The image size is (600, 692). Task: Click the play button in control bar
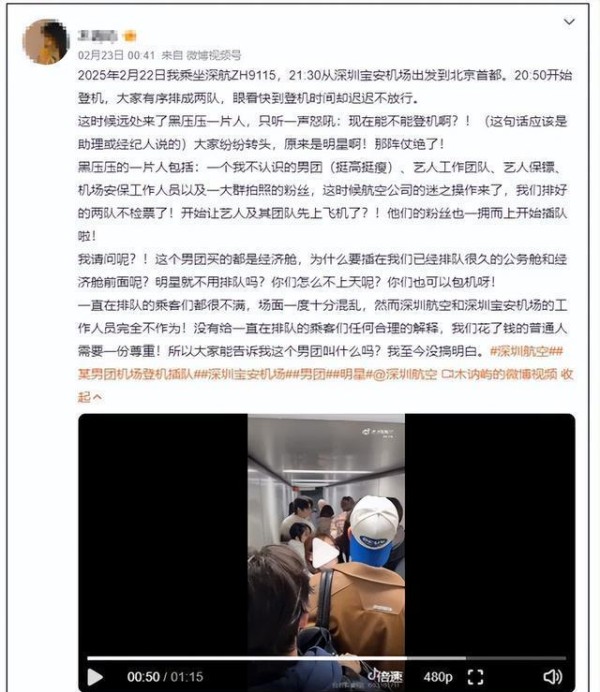click(95, 677)
